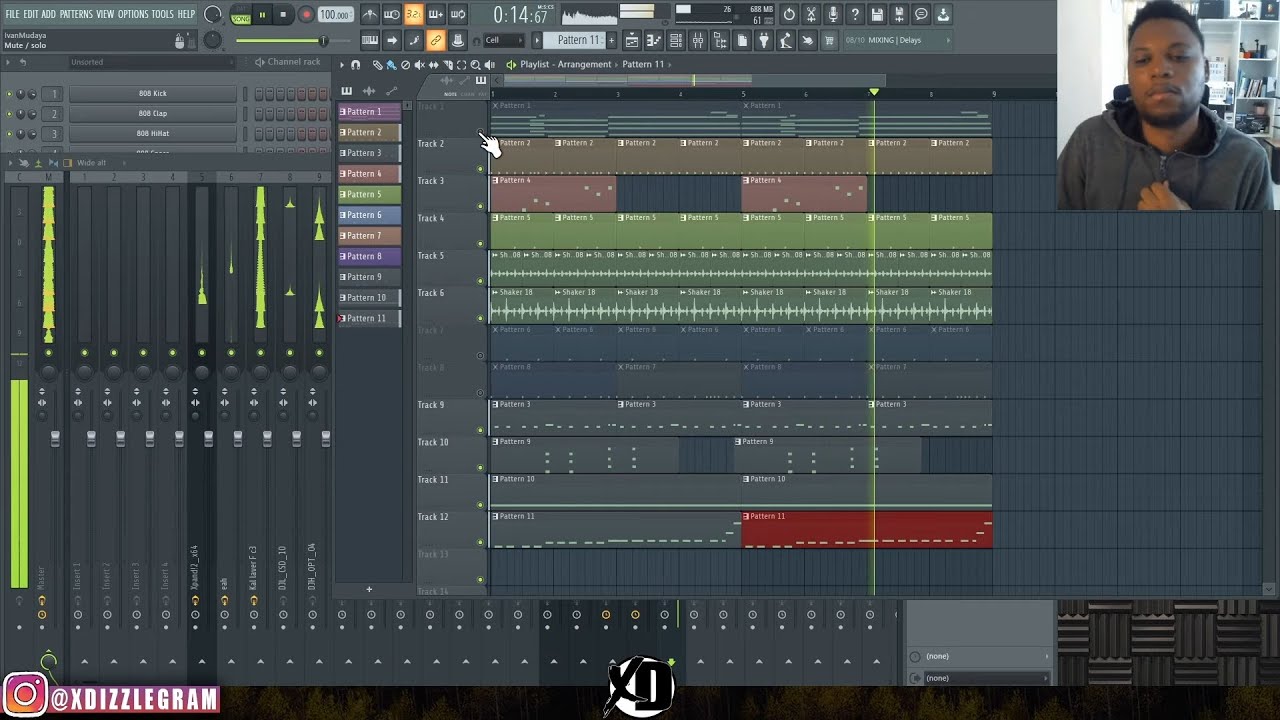Image resolution: width=1280 pixels, height=720 pixels.
Task: Open the OPTIONS menu
Action: pos(133,14)
